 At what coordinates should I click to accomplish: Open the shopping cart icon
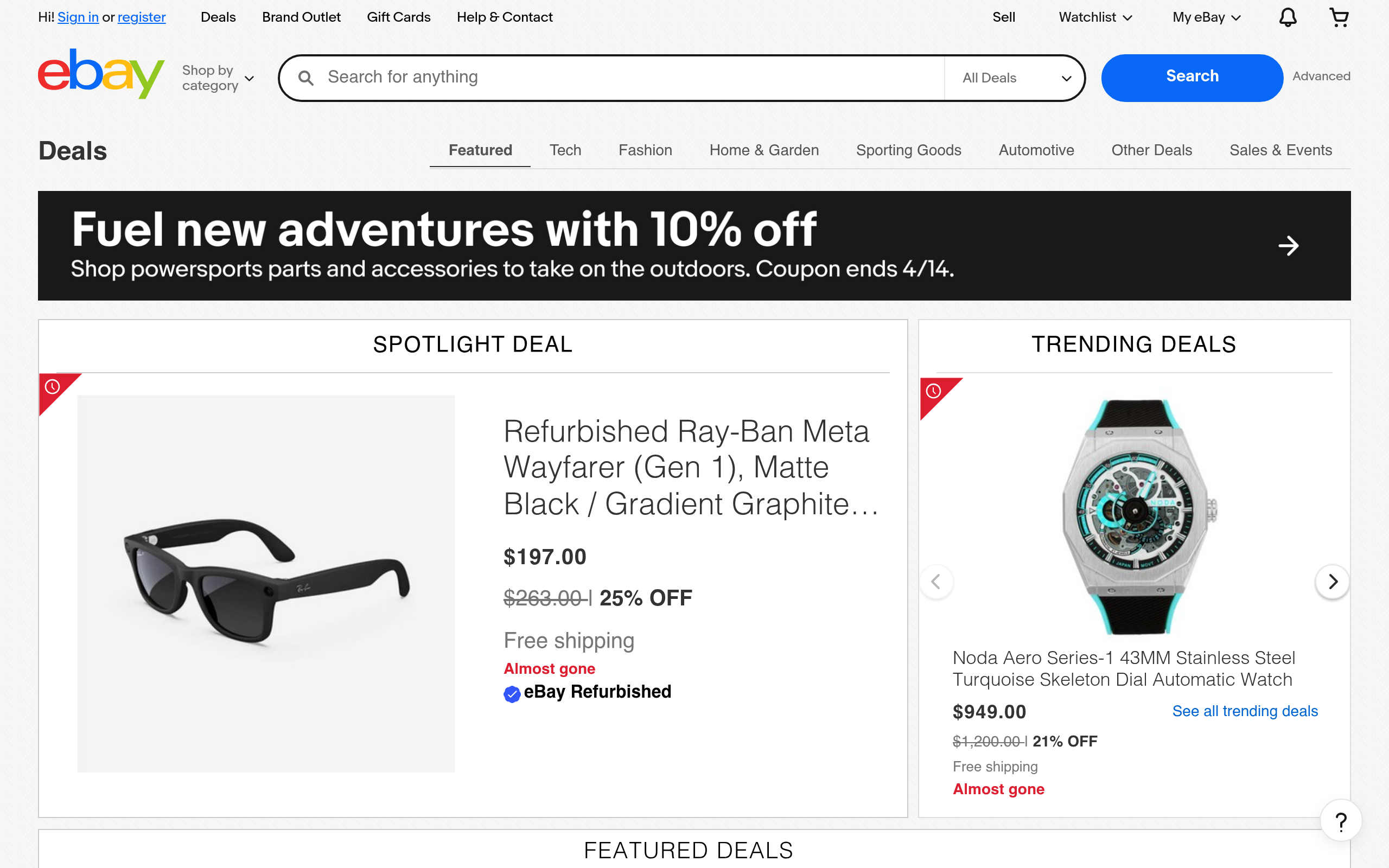[1339, 17]
